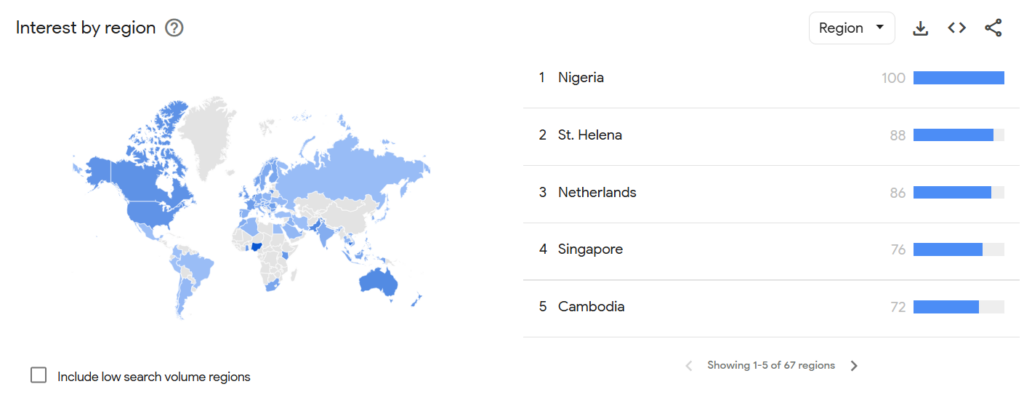
Task: Click Nigeria's interest bar showing 100
Action: (958, 78)
